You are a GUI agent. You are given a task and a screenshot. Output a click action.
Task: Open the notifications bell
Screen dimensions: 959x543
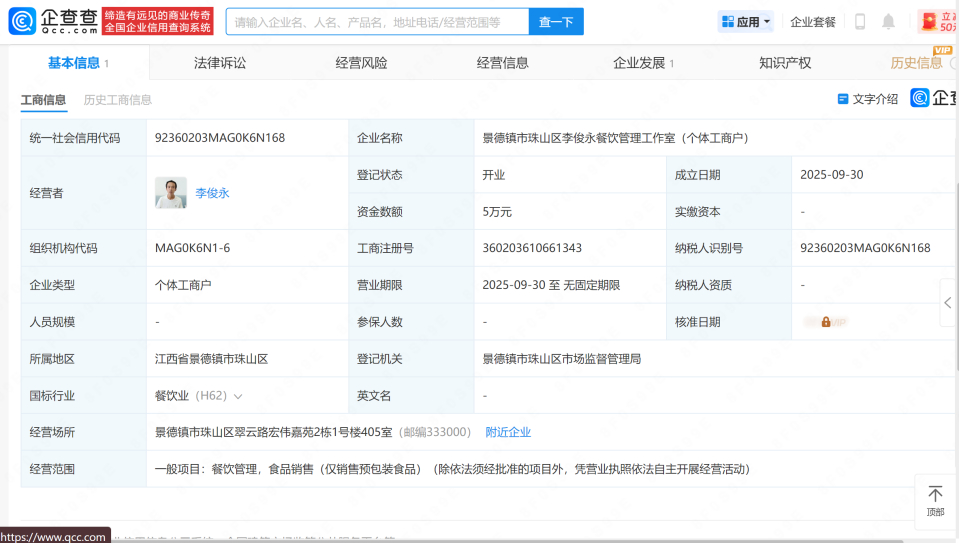pos(888,22)
